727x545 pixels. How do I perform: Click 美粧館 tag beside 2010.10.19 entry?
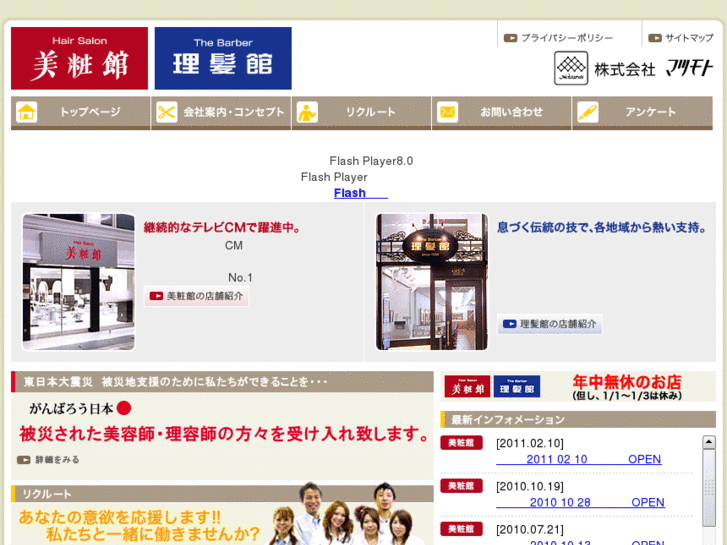click(461, 486)
